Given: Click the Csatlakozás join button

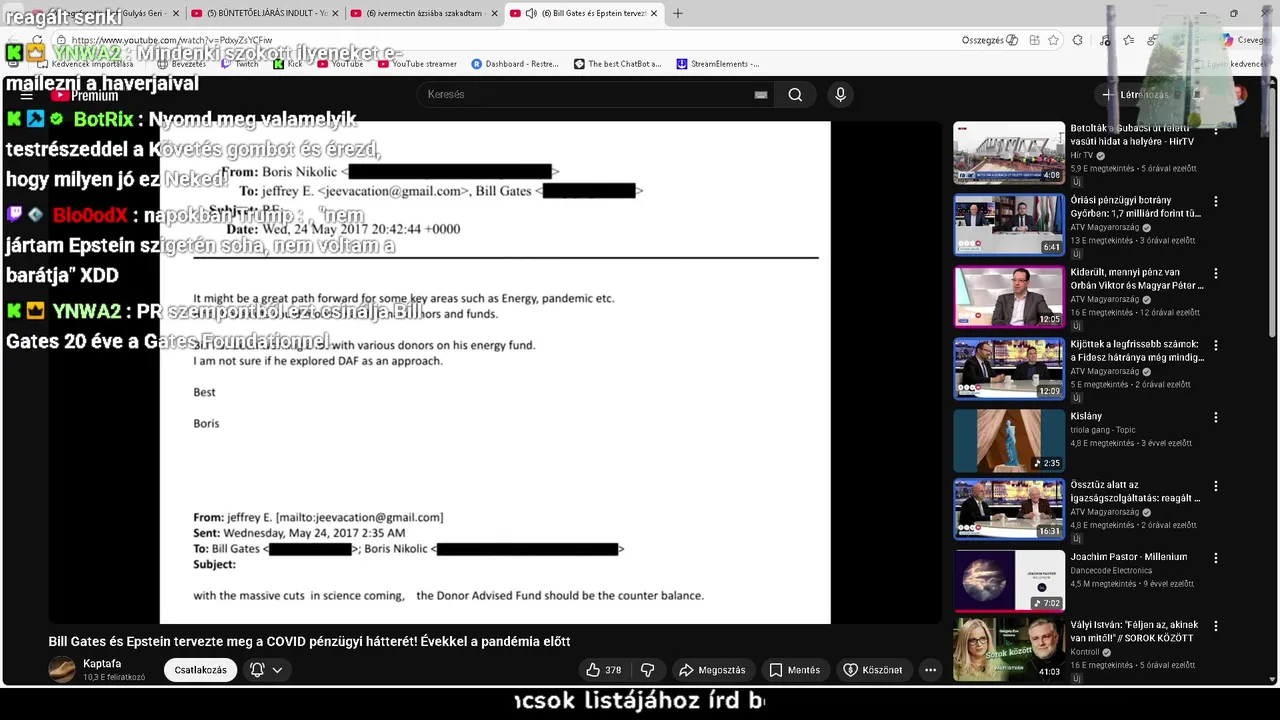Looking at the screenshot, I should 201,670.
